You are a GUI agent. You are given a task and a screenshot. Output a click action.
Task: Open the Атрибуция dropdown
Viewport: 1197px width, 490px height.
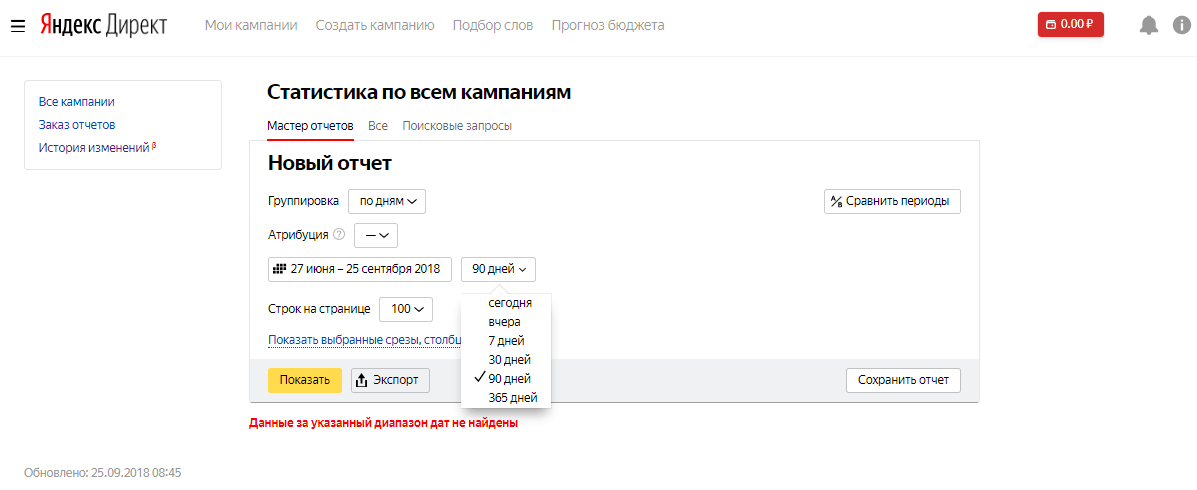(x=376, y=235)
